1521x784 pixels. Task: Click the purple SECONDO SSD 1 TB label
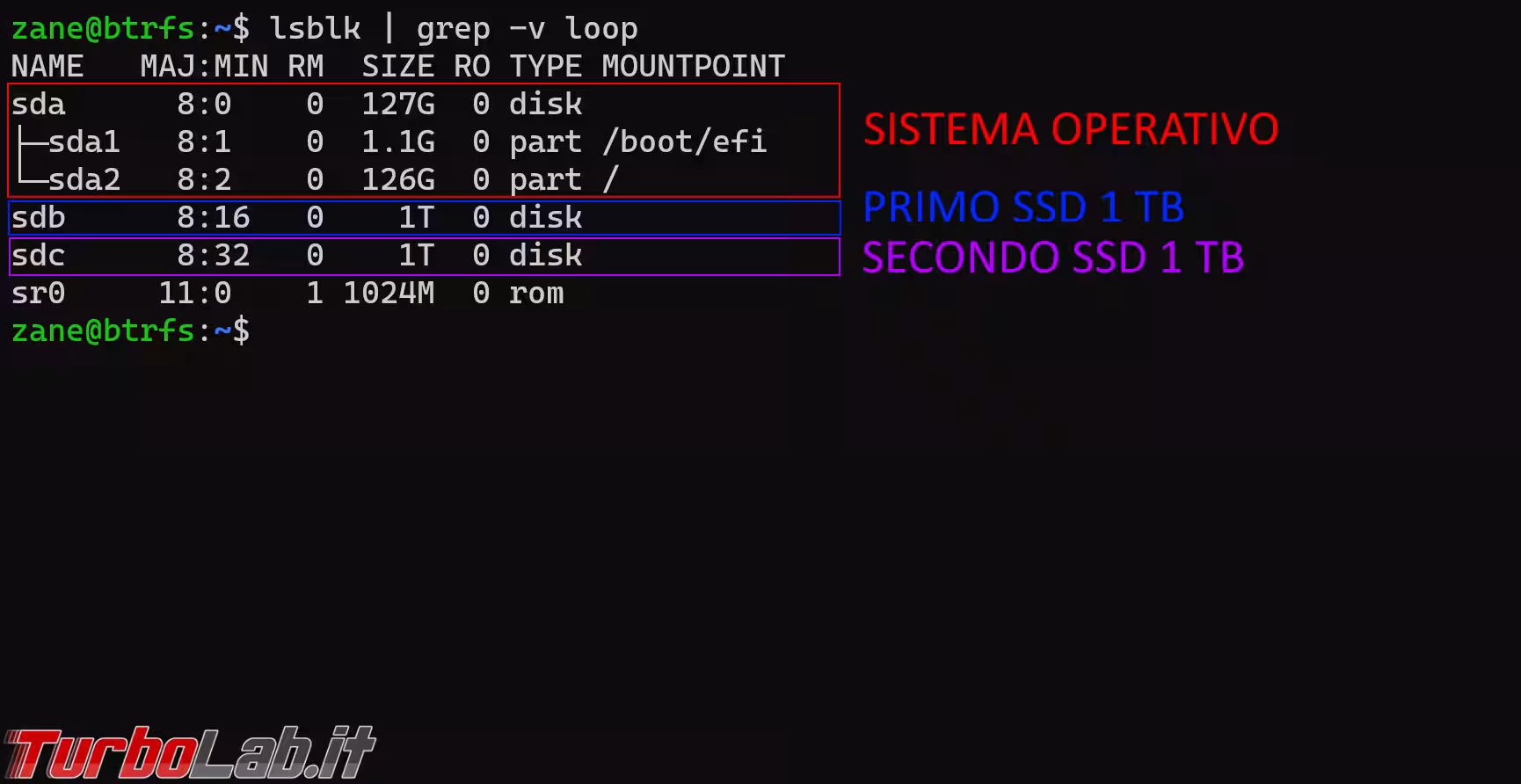[1052, 258]
